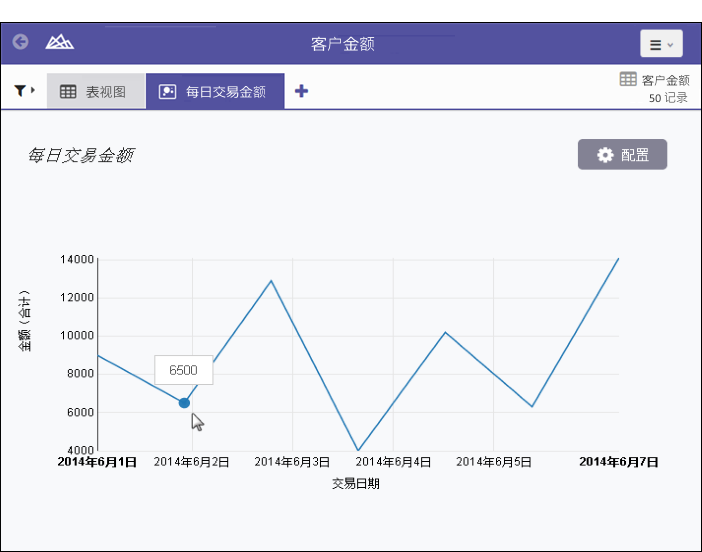
Task: Click the chart peak before 2014年6月3日
Action: (271, 280)
